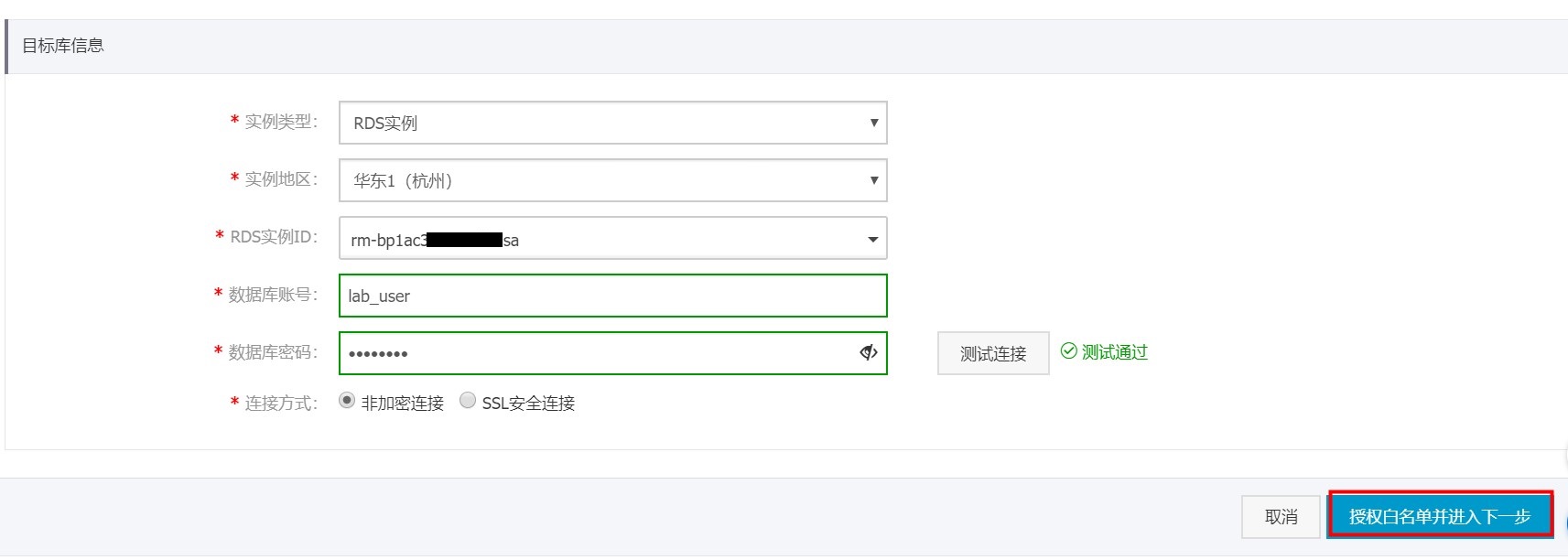
Task: Select the 非加密连接 radio button
Action: [x=347, y=401]
